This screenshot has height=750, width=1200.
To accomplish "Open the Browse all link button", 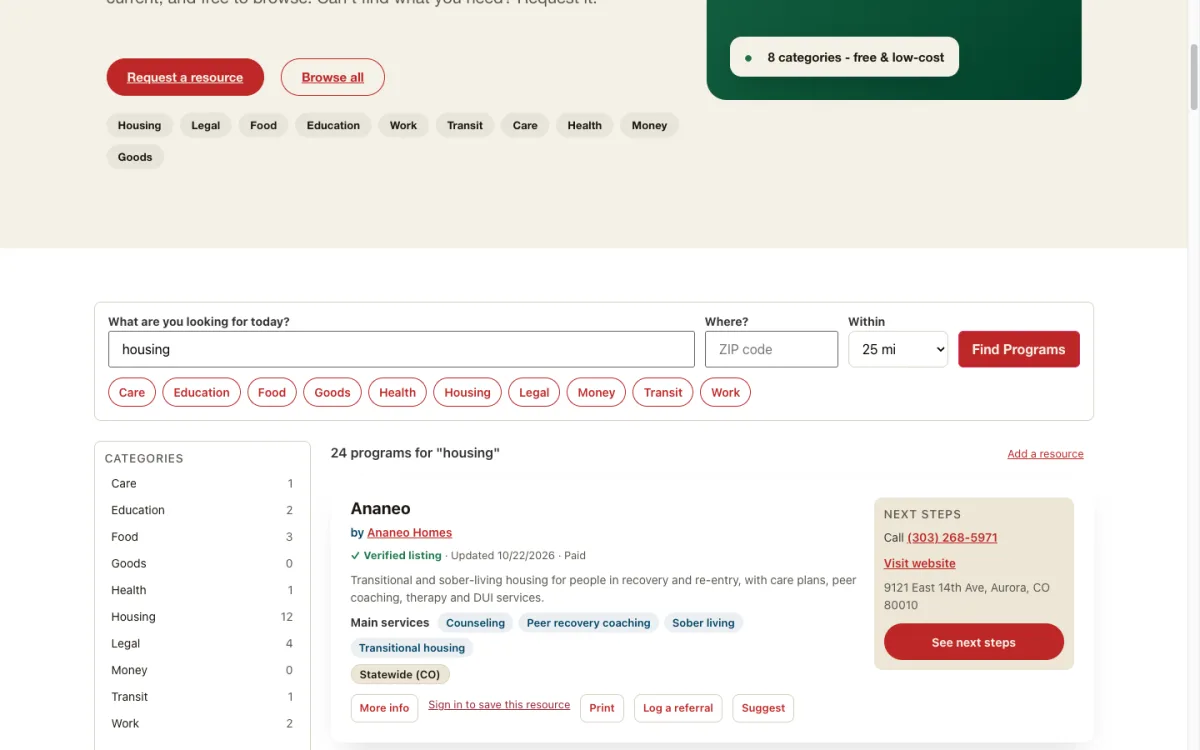I will tap(333, 77).
